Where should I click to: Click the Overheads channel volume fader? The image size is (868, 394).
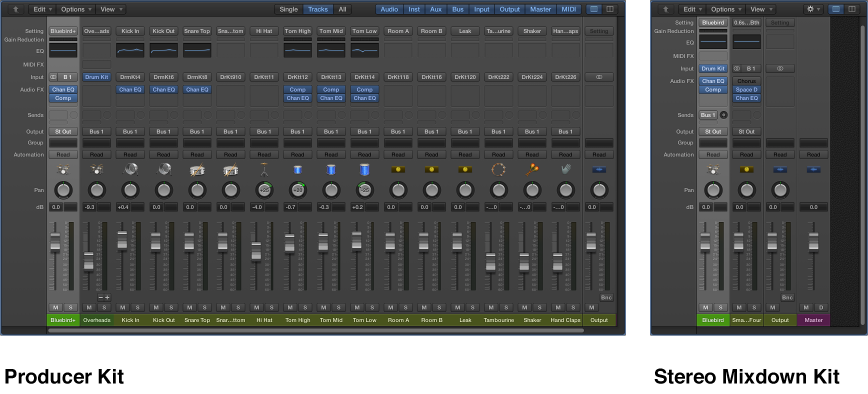[89, 261]
